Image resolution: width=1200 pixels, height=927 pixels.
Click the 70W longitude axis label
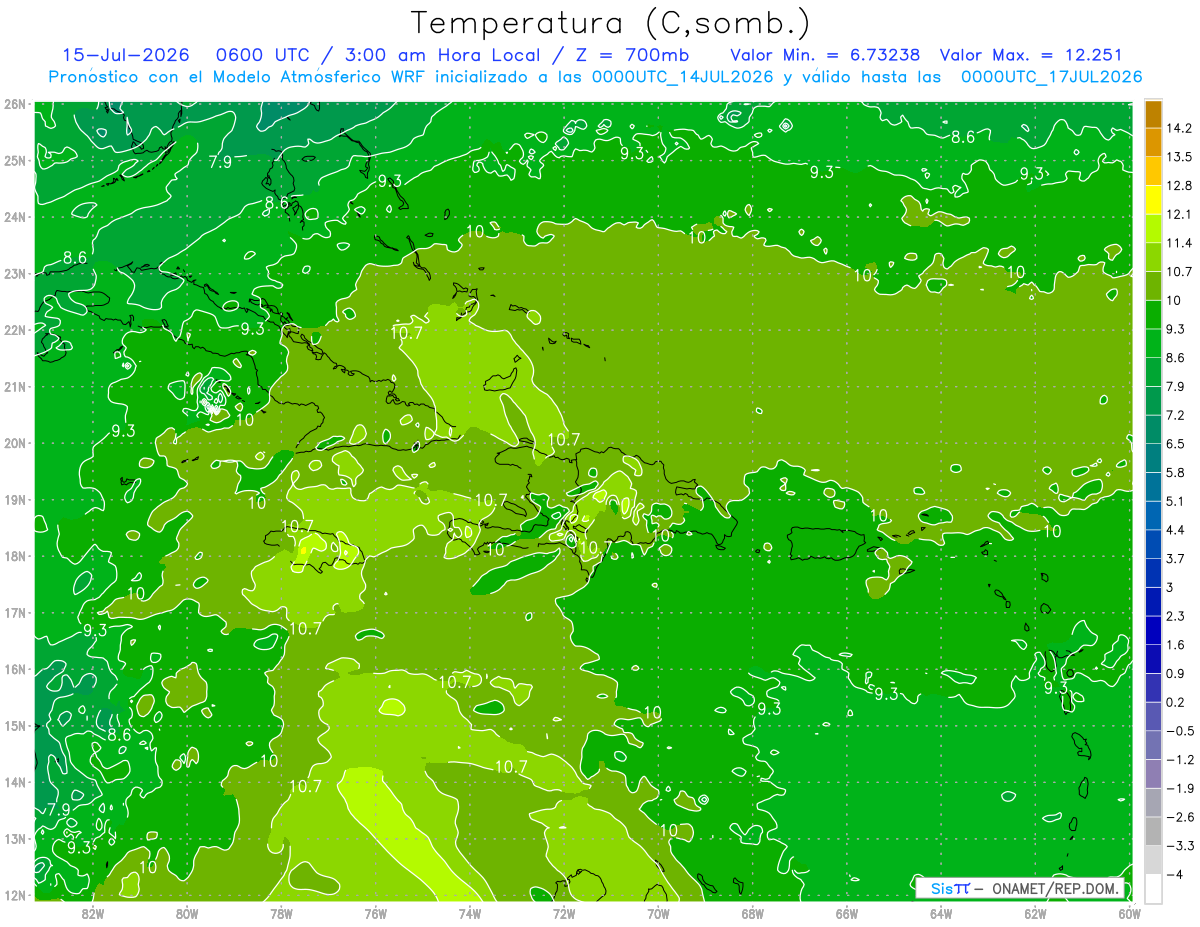658,914
